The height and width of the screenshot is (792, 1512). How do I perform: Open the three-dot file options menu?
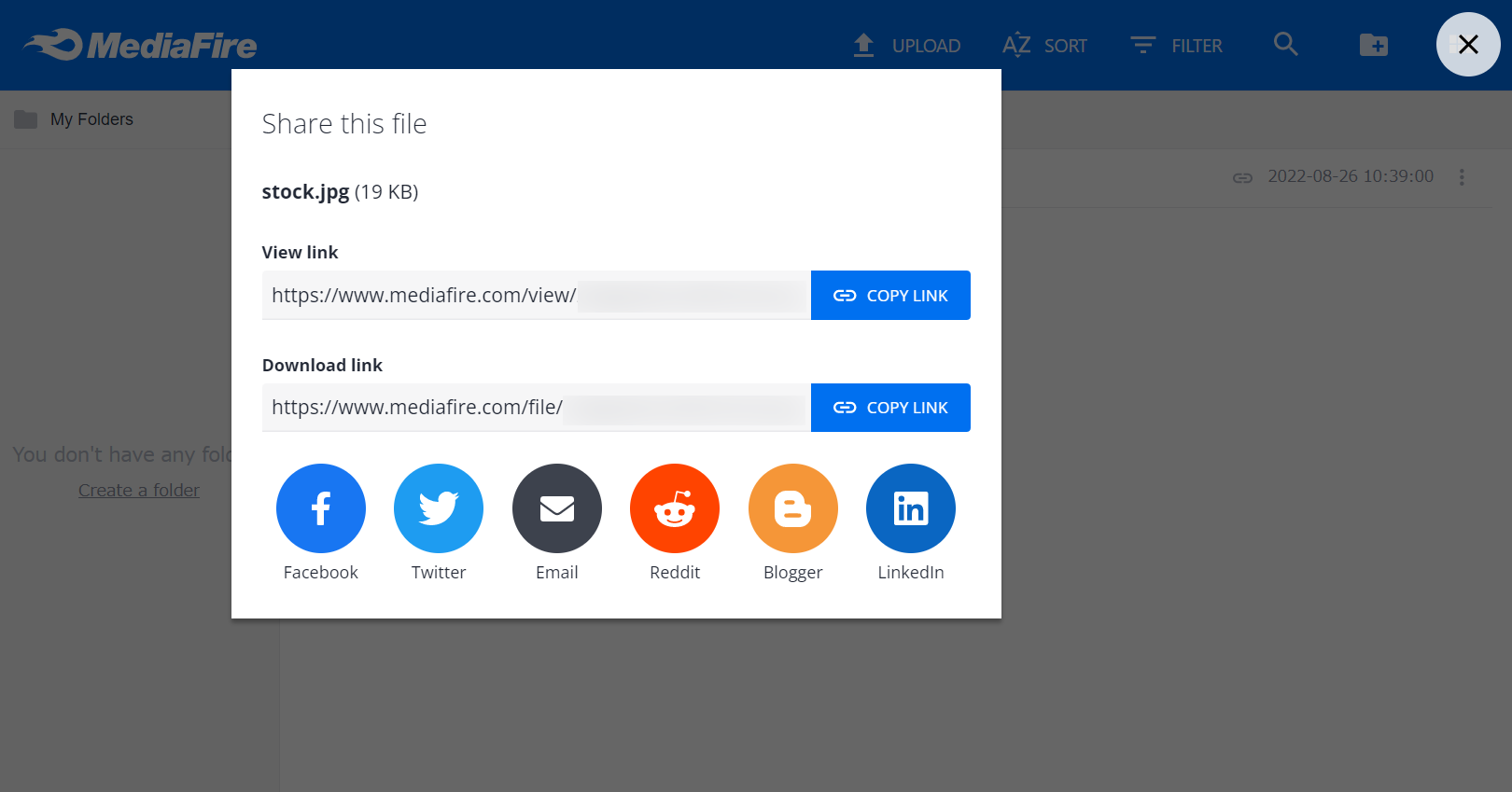tap(1462, 177)
